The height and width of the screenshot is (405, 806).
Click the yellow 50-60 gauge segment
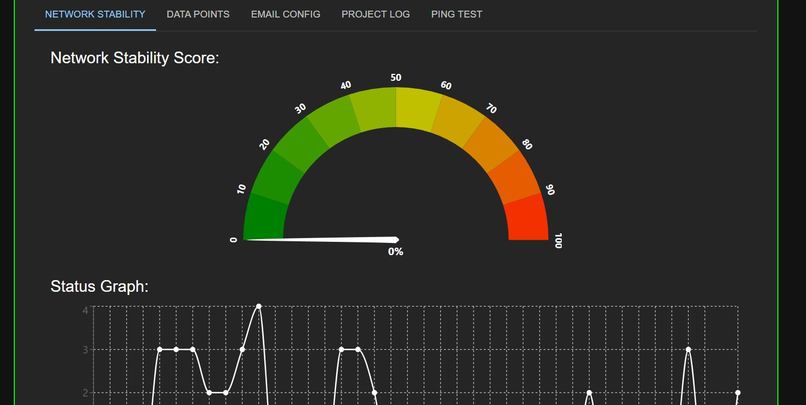click(x=417, y=108)
